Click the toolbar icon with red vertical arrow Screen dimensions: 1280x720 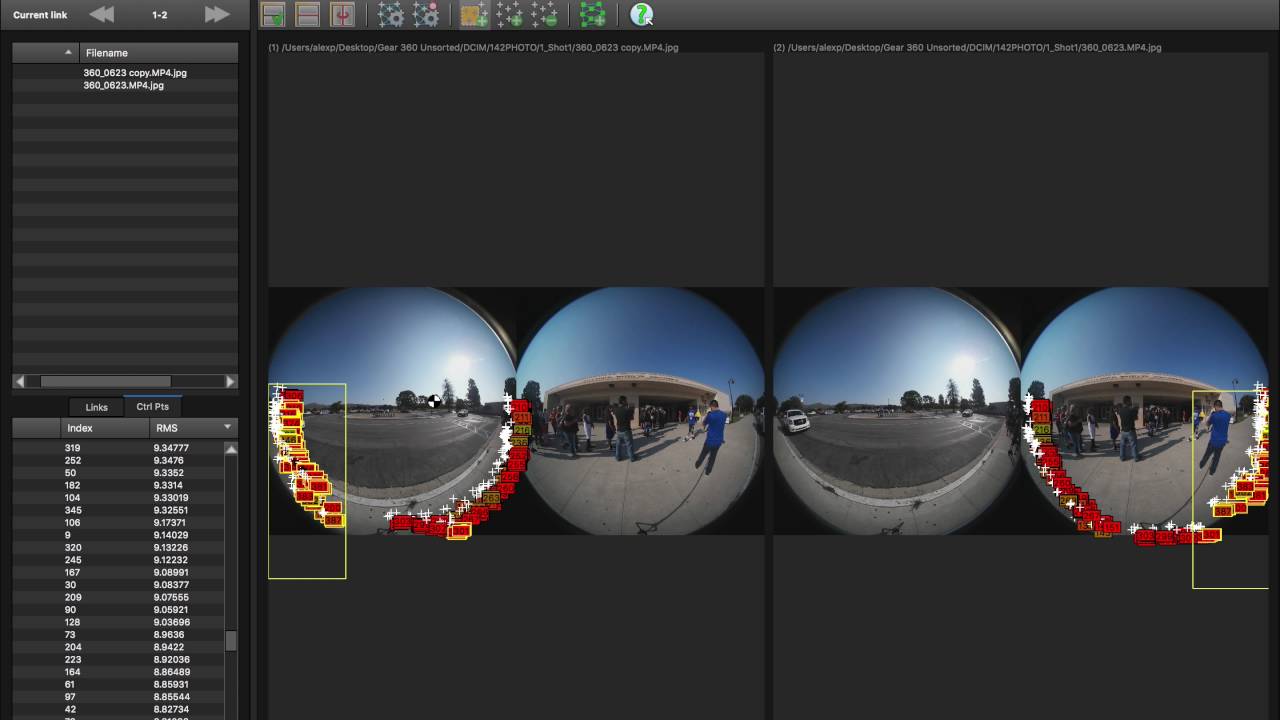(x=342, y=15)
